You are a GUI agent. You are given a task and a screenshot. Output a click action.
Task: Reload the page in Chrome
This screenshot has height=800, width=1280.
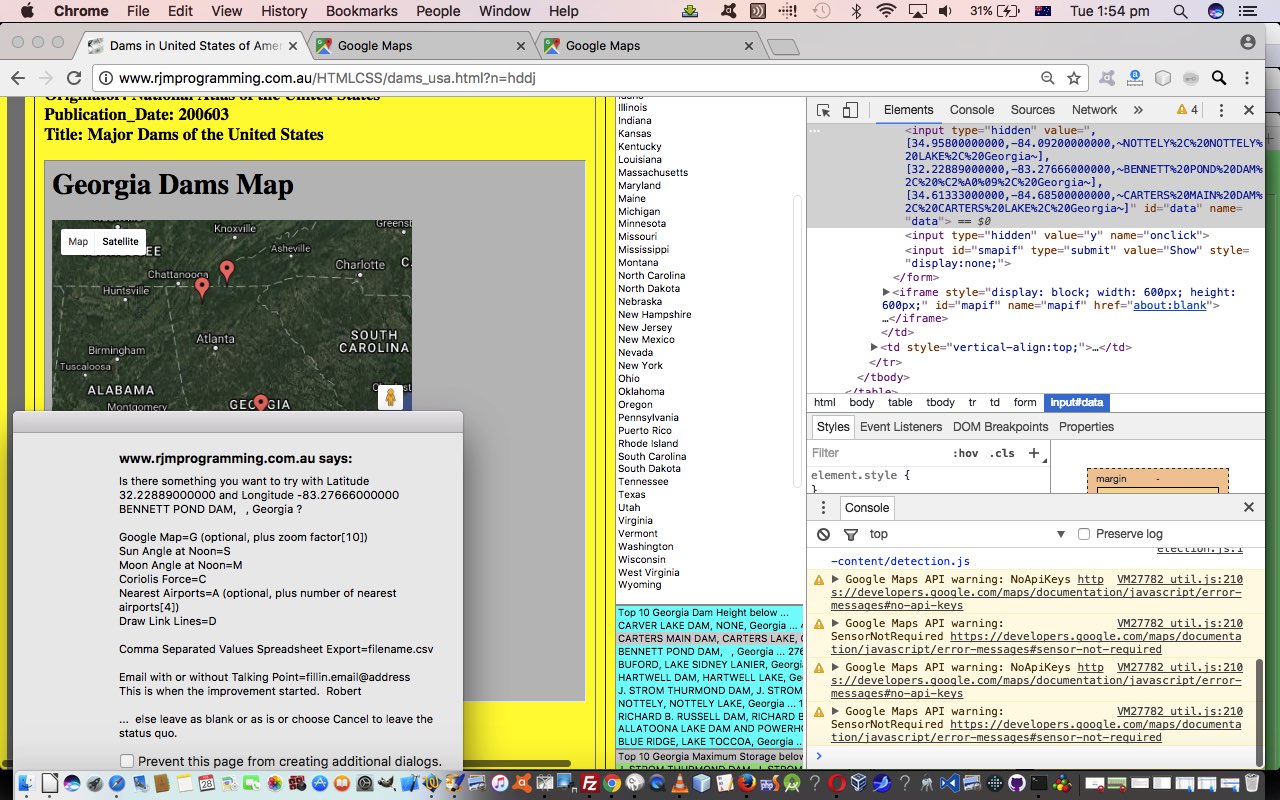click(x=73, y=78)
